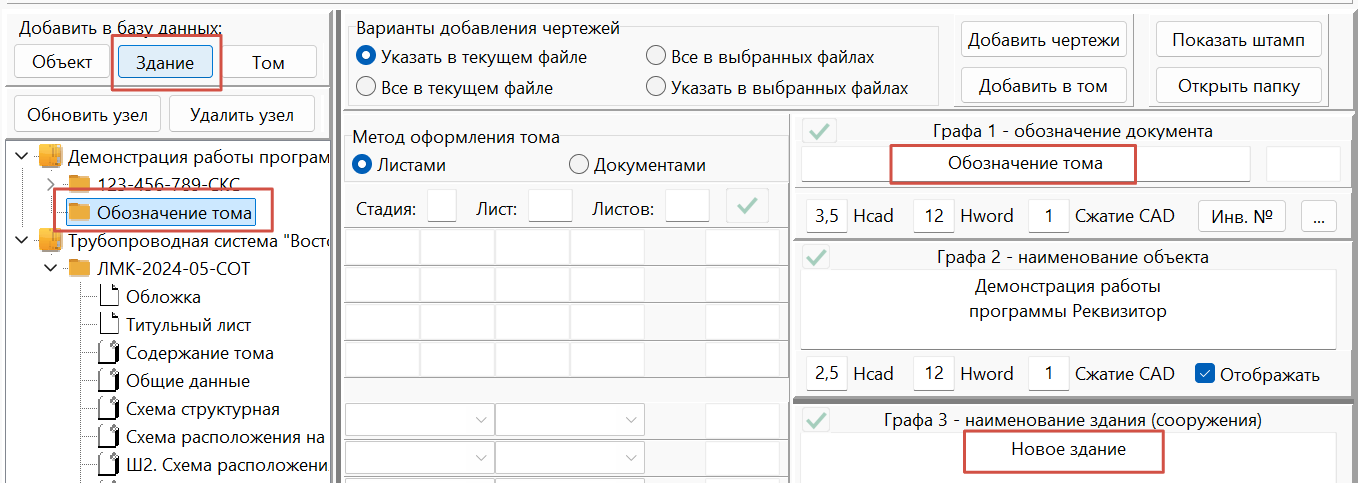
Task: Click sheet icon beside Титульный лист
Action: [x=109, y=324]
